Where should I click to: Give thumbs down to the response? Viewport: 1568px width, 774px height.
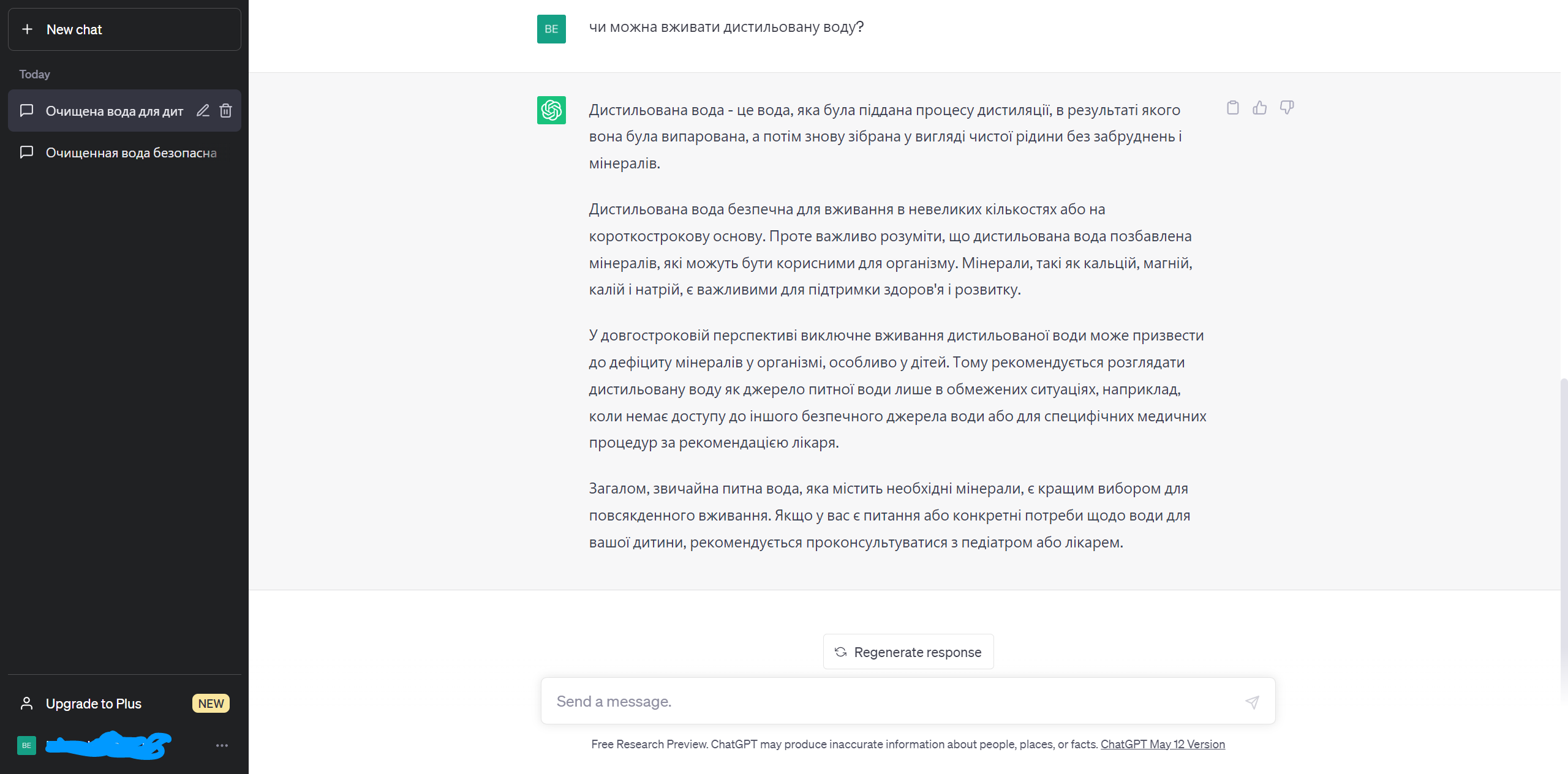click(1287, 108)
